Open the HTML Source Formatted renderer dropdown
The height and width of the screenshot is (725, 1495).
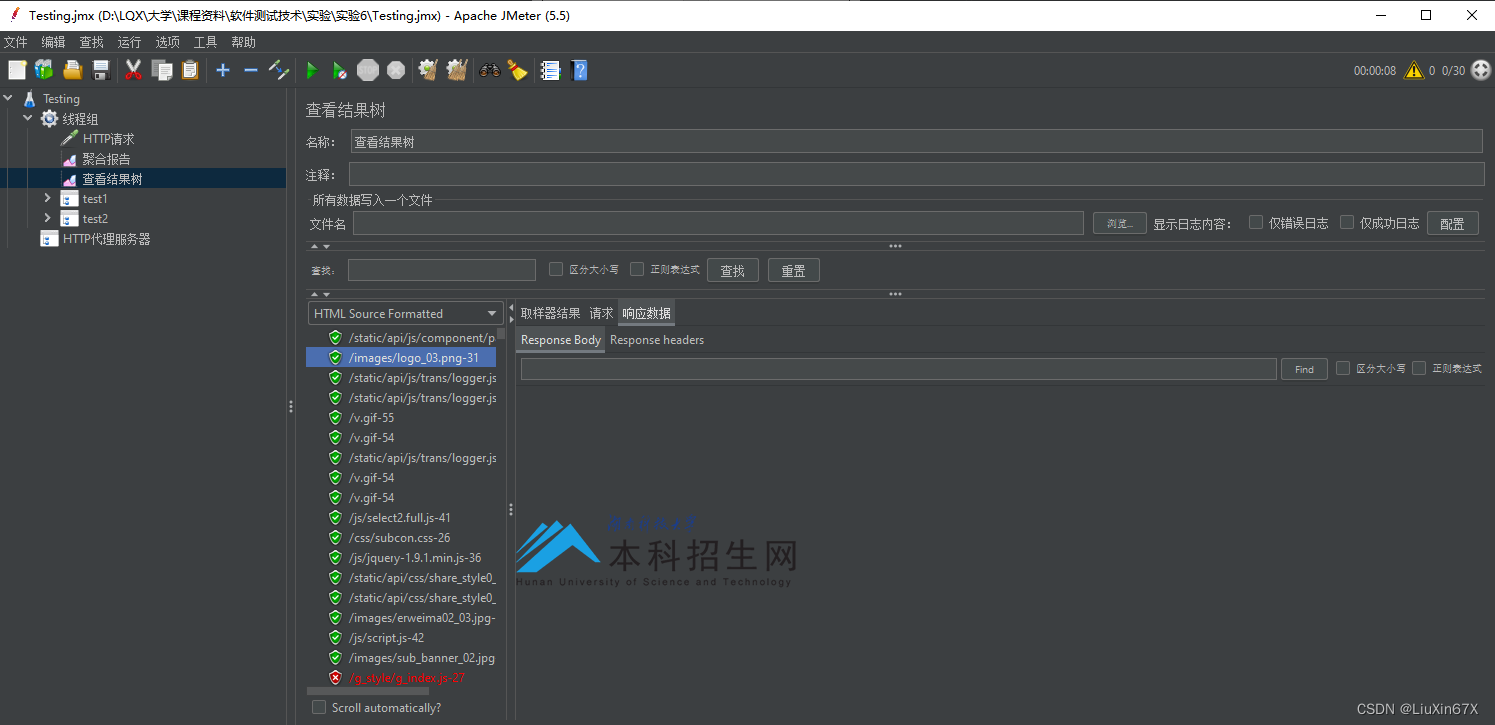pyautogui.click(x=405, y=313)
